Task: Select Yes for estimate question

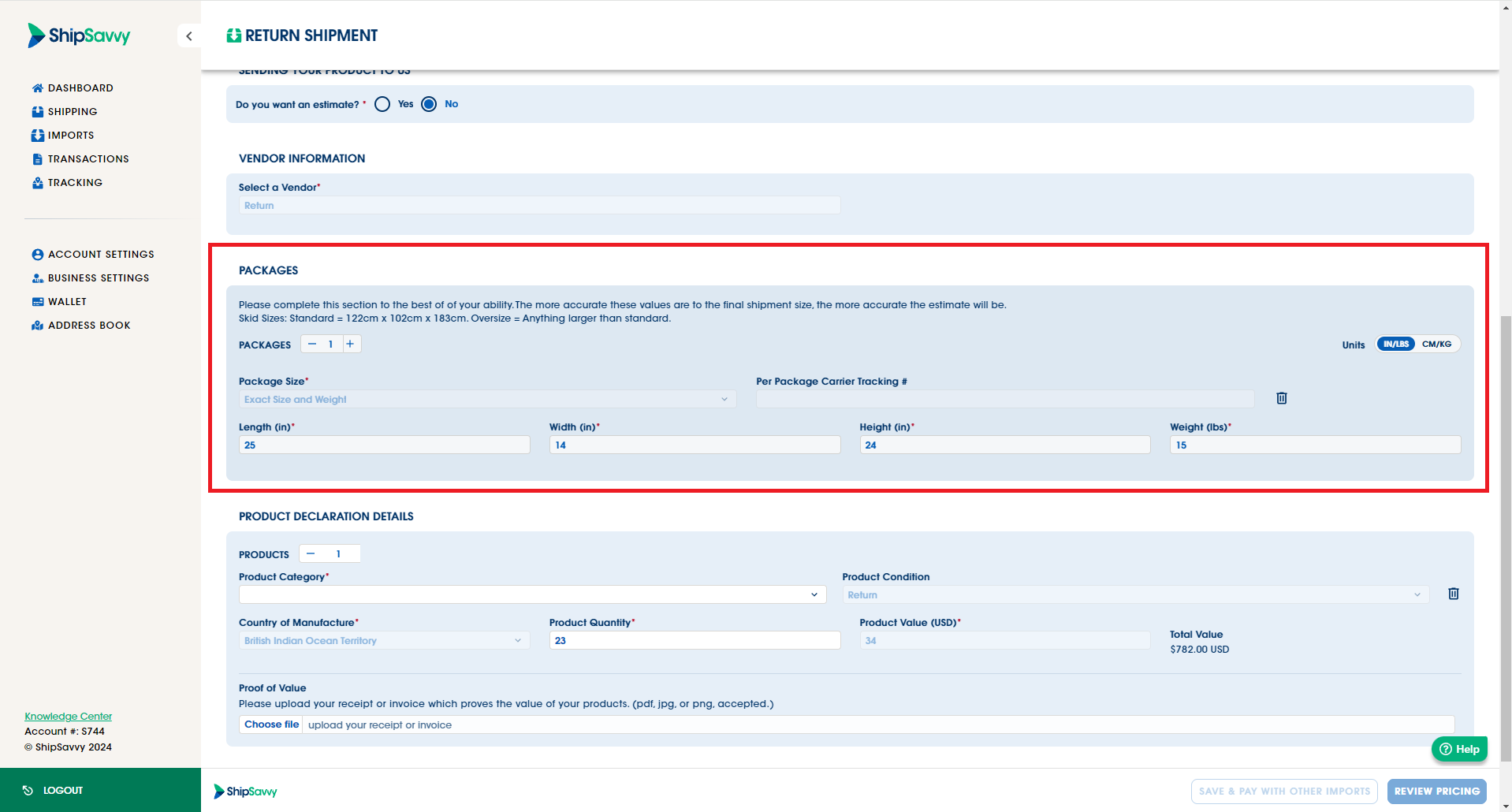Action: [382, 104]
